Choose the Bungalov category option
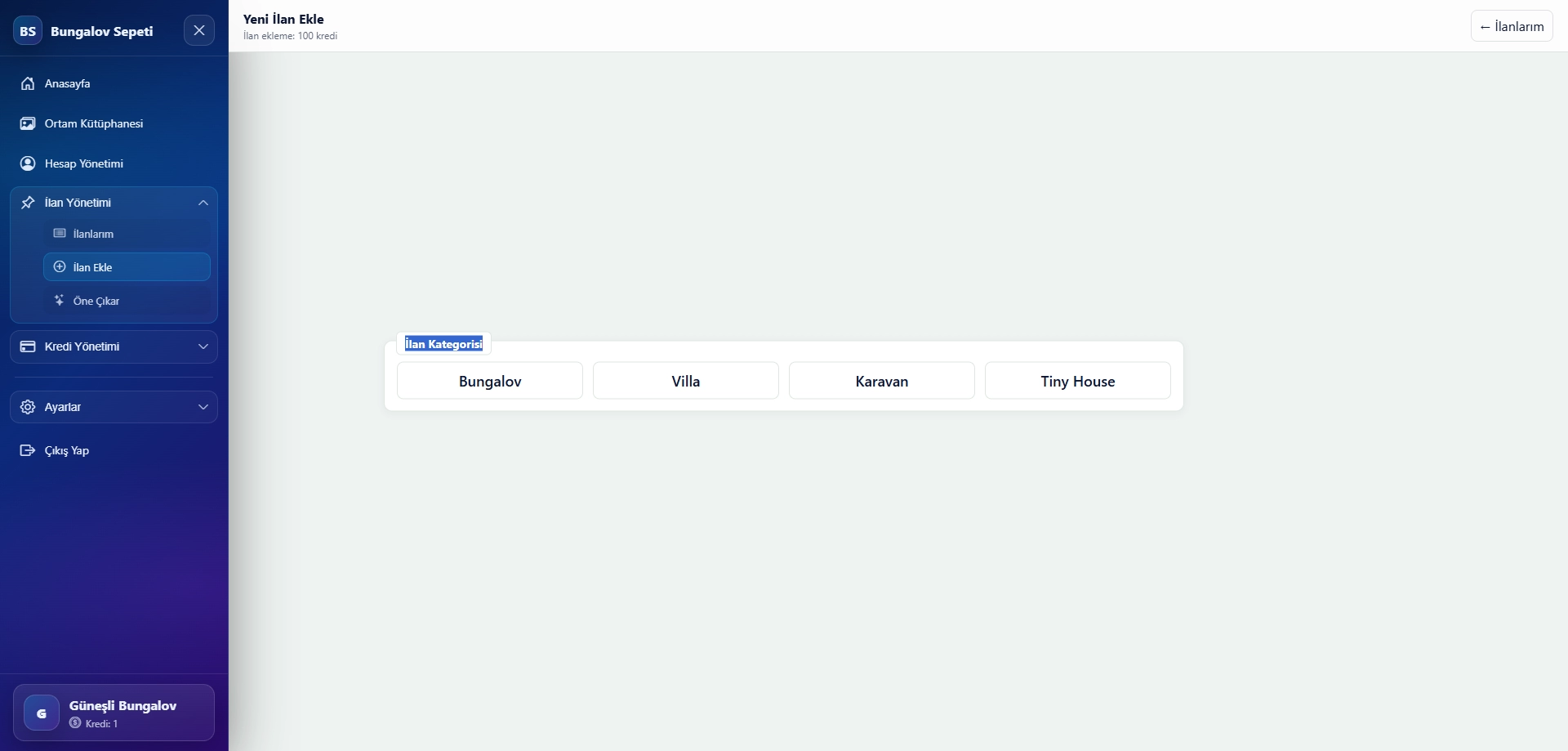Image resolution: width=1568 pixels, height=751 pixels. pyautogui.click(x=490, y=381)
